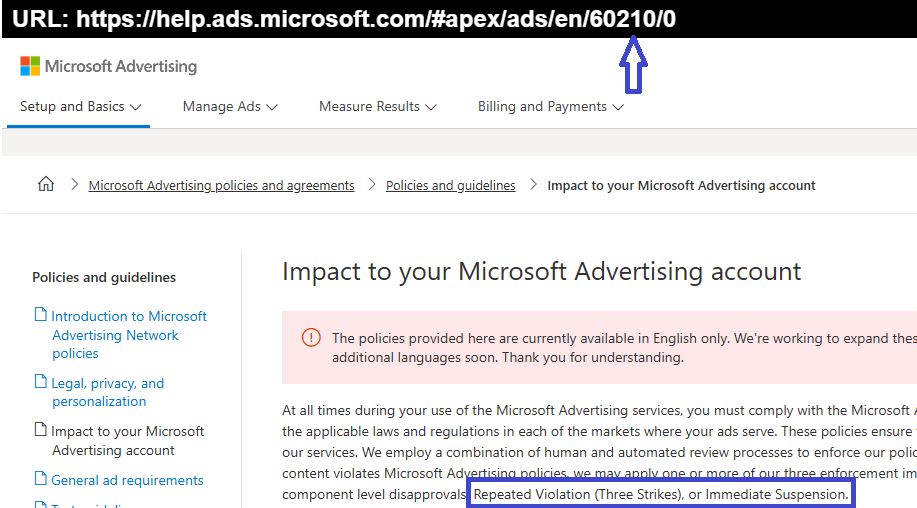Expand the Billing and Payments chevron

[x=618, y=108]
